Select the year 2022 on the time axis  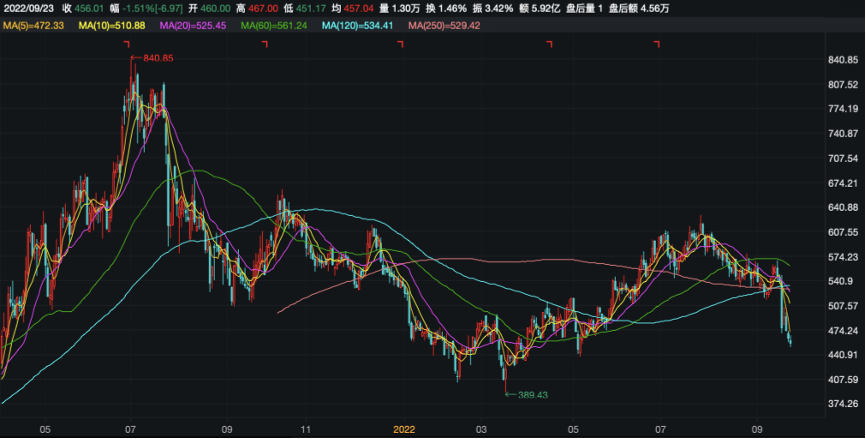(x=404, y=430)
